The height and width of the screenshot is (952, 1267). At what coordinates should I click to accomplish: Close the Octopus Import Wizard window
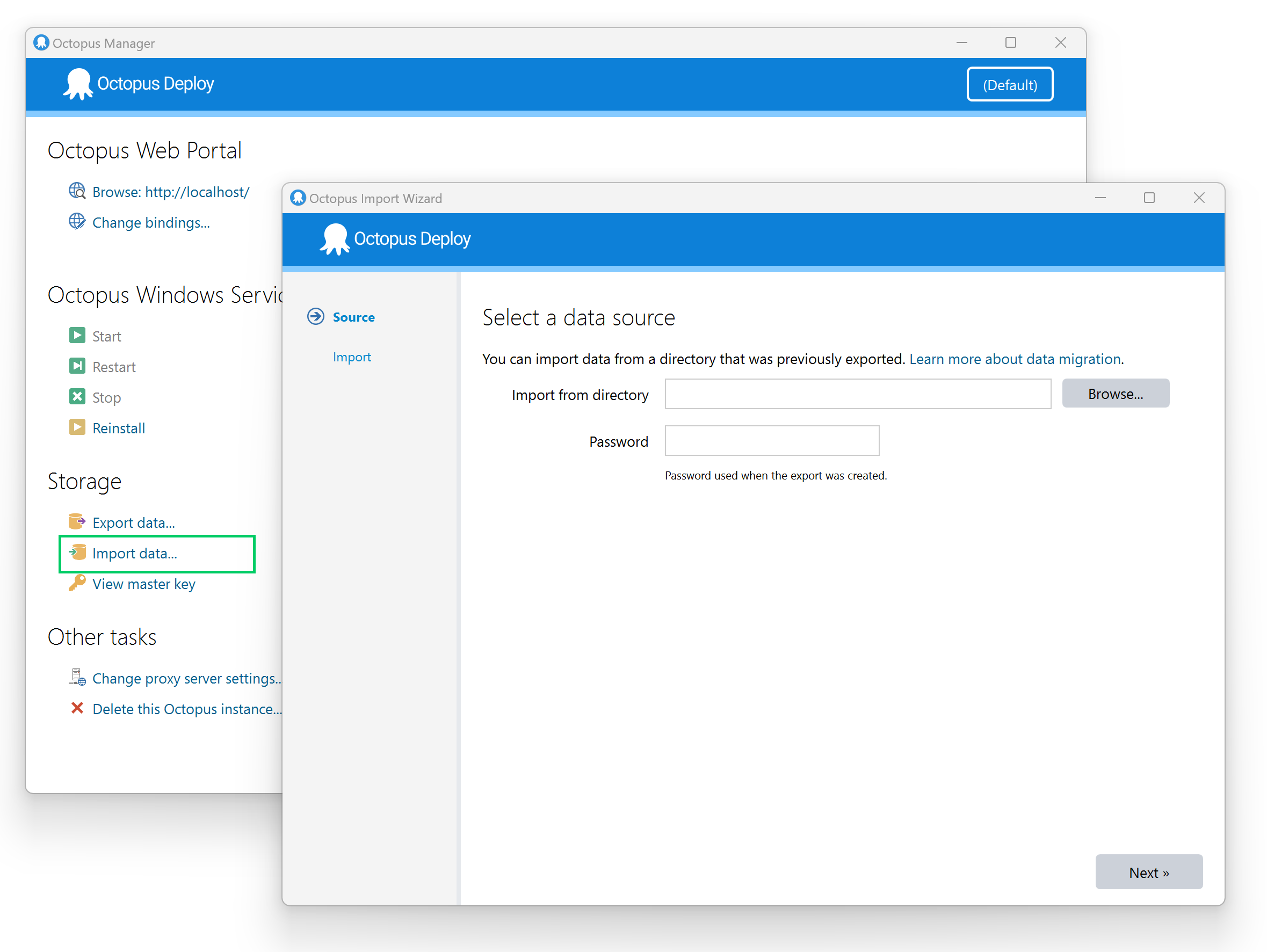click(x=1199, y=198)
